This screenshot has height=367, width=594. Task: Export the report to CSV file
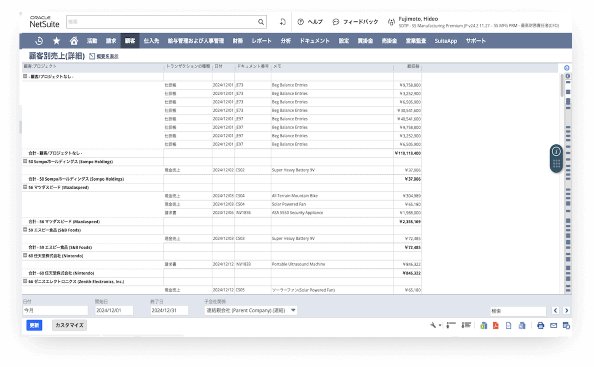[x=509, y=325]
